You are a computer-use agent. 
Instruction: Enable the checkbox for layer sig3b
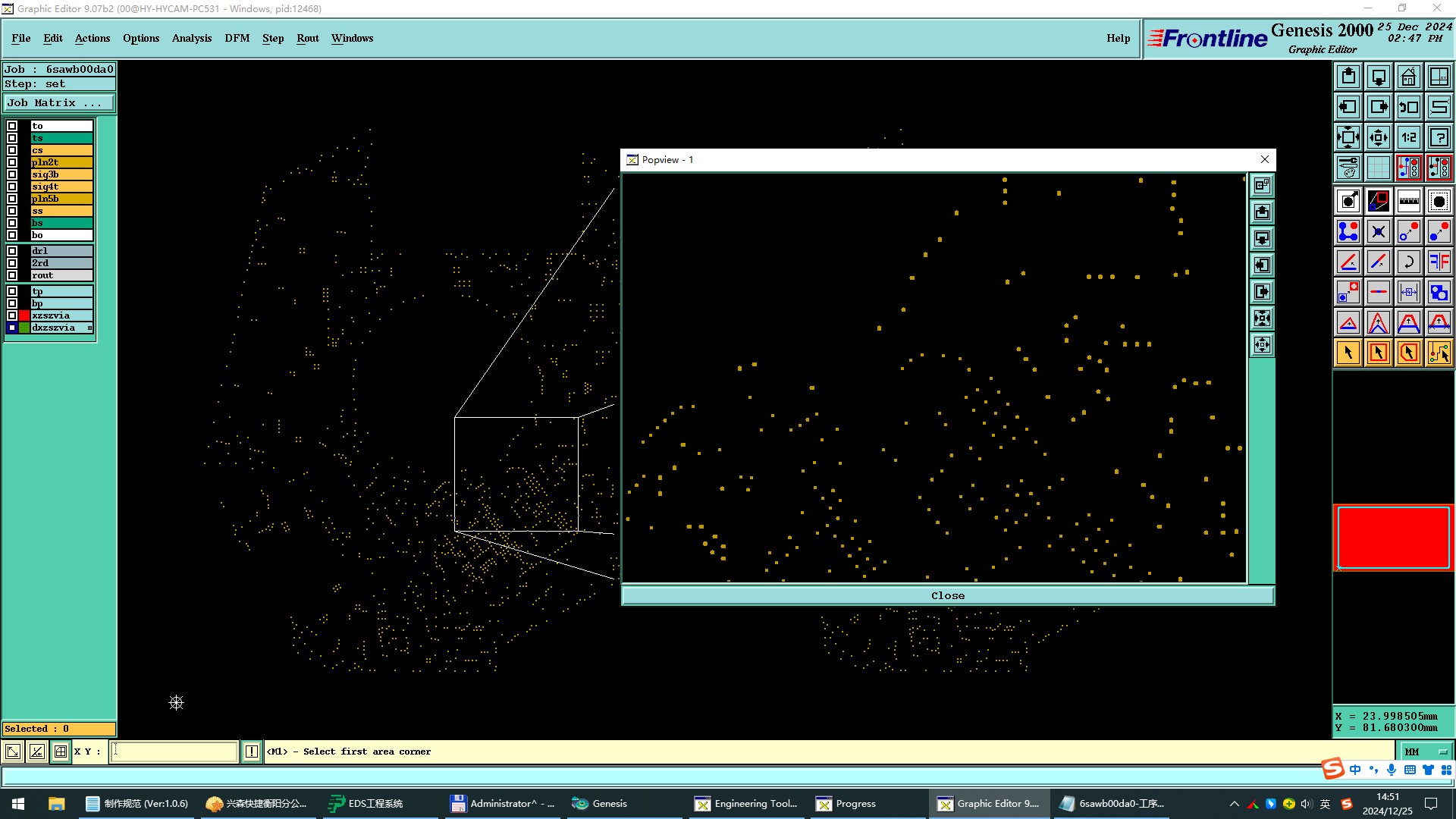coord(12,174)
